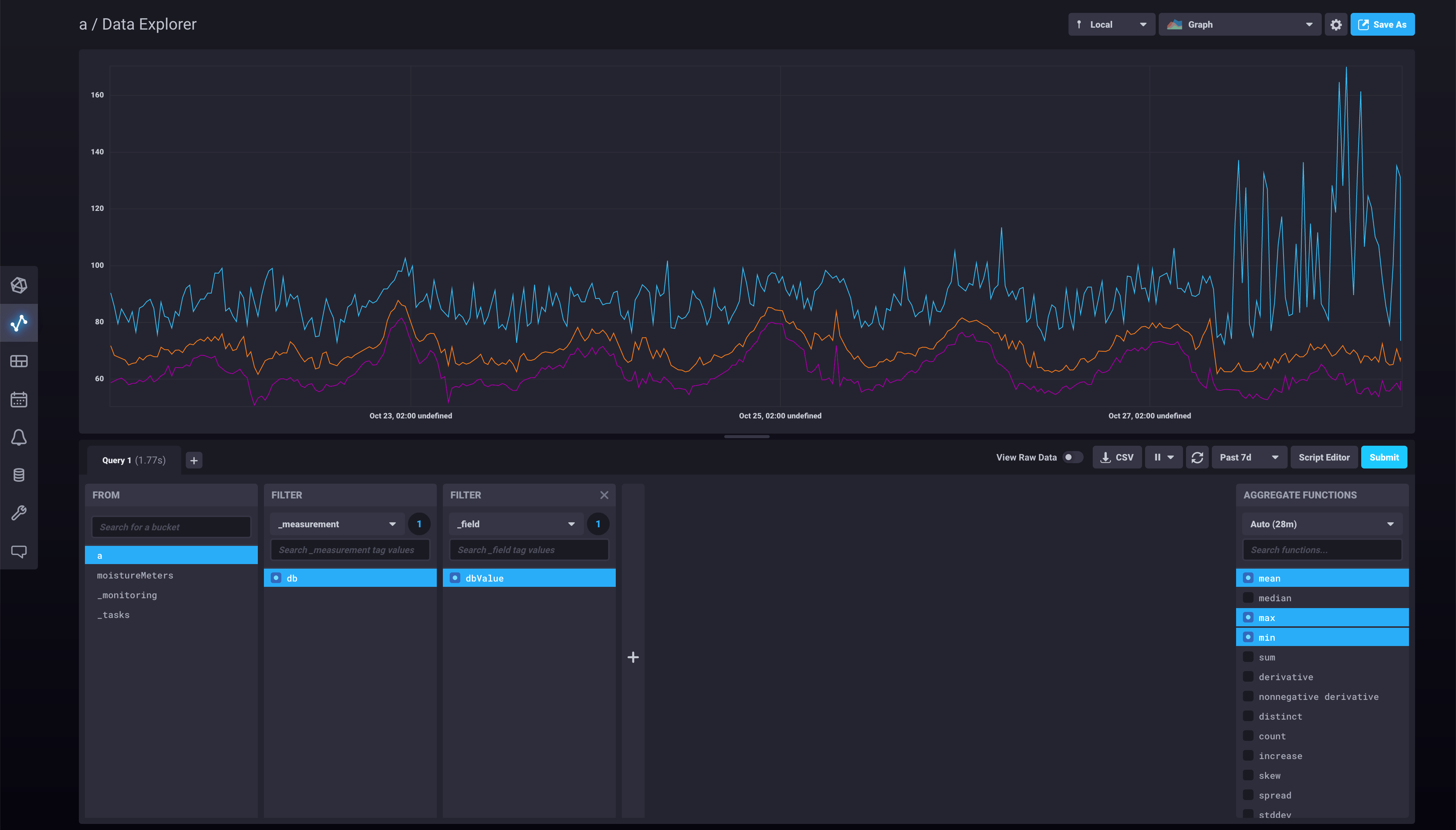Open the Load Data database icon
This screenshot has width=1456, height=830.
[x=19, y=475]
